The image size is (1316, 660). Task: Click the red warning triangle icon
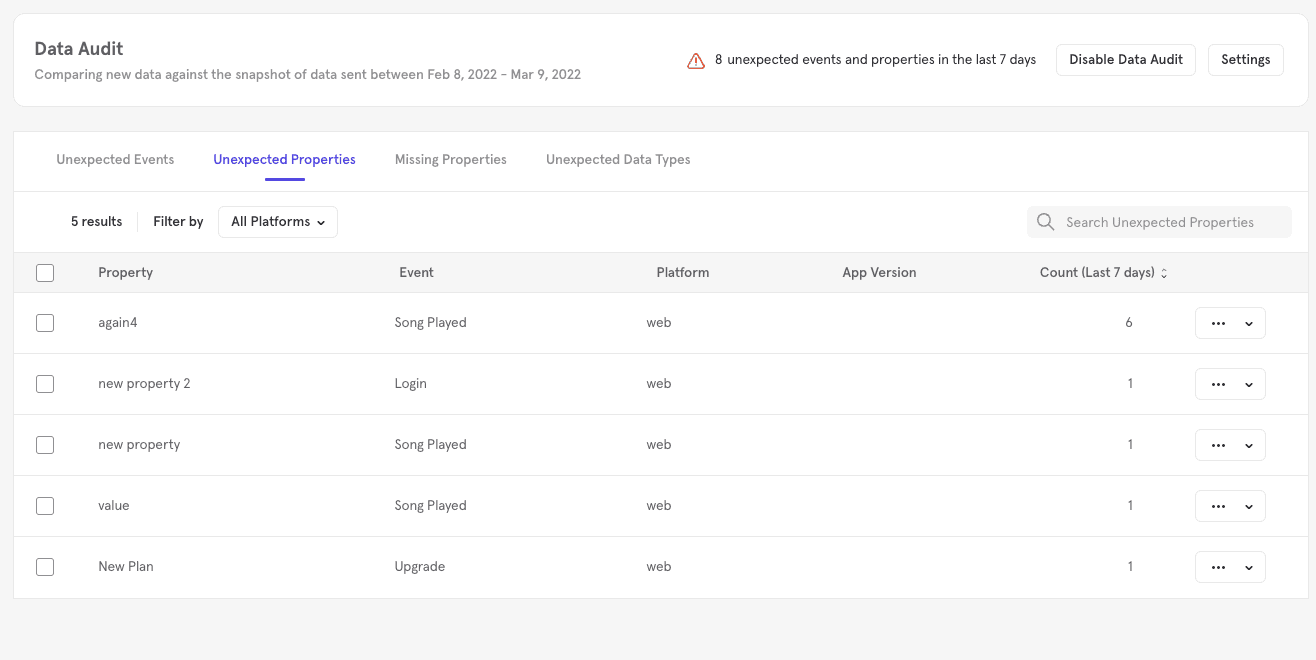[x=696, y=60]
